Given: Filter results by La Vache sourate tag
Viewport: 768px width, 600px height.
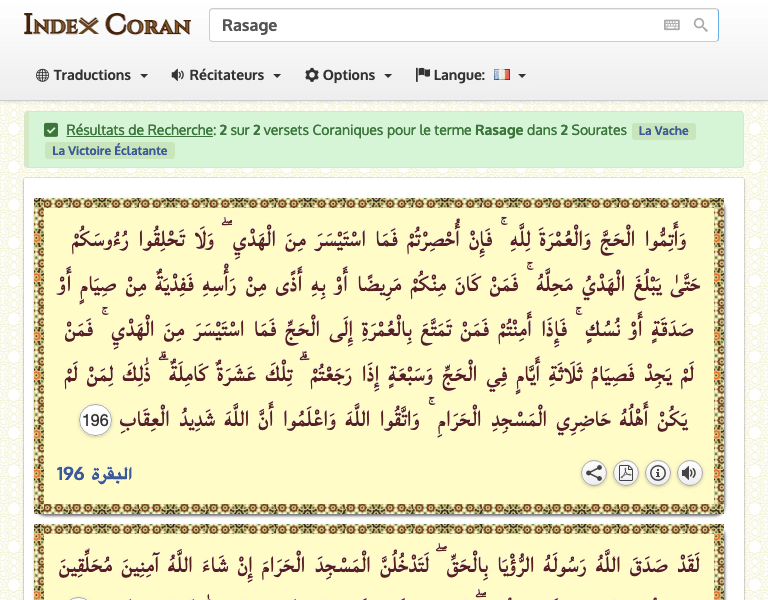Looking at the screenshot, I should point(663,131).
